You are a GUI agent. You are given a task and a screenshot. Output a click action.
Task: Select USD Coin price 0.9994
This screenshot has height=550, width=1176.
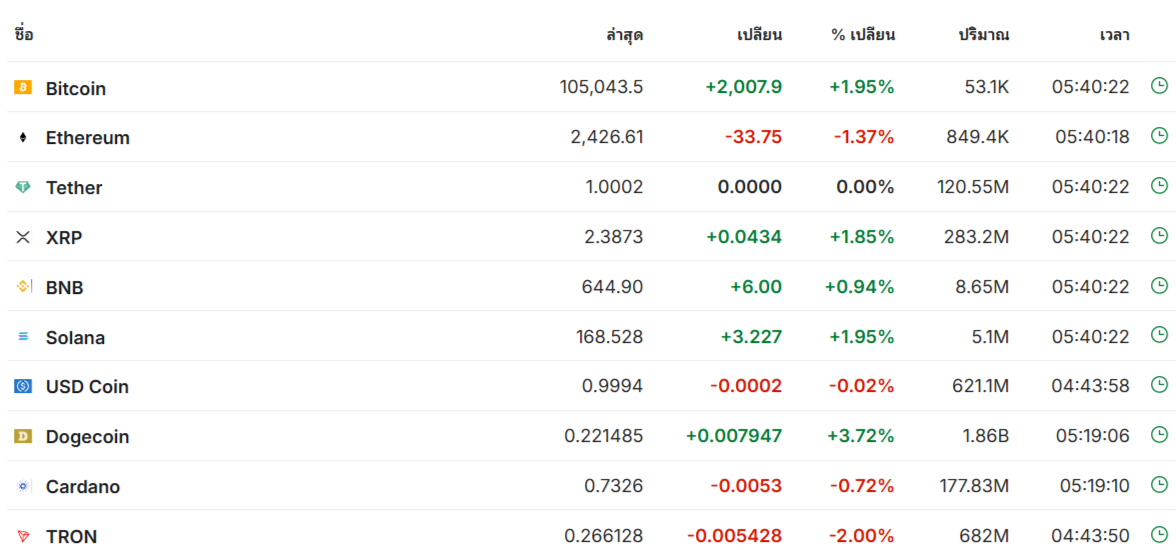613,386
